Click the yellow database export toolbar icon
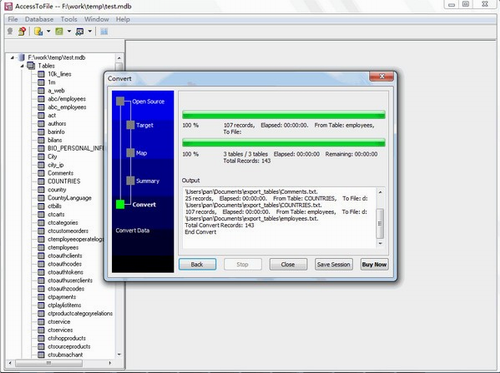Screen dimensions: 500x373 tap(38, 31)
